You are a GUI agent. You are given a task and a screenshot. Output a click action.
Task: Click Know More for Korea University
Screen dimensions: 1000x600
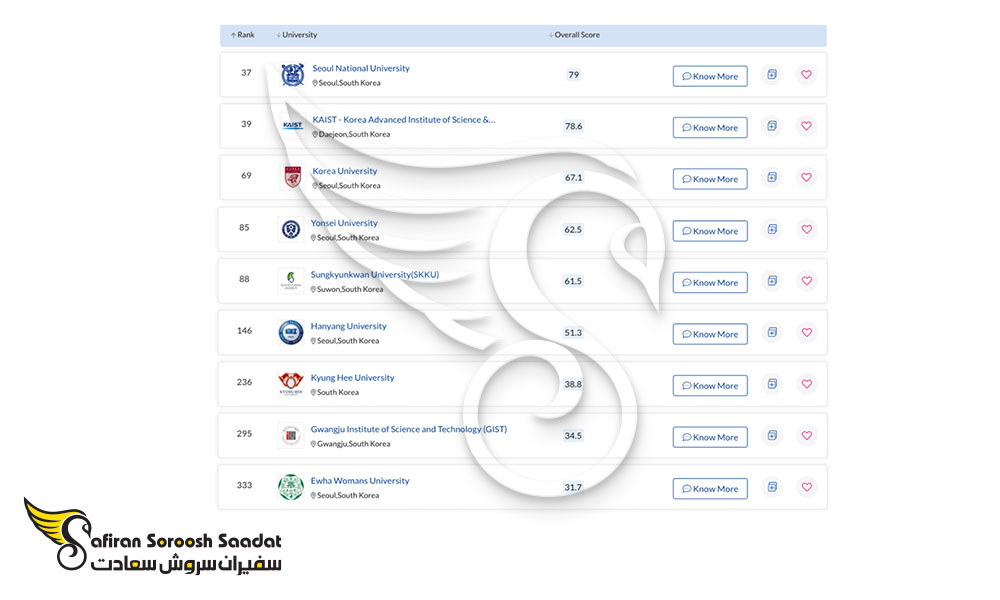click(x=710, y=179)
